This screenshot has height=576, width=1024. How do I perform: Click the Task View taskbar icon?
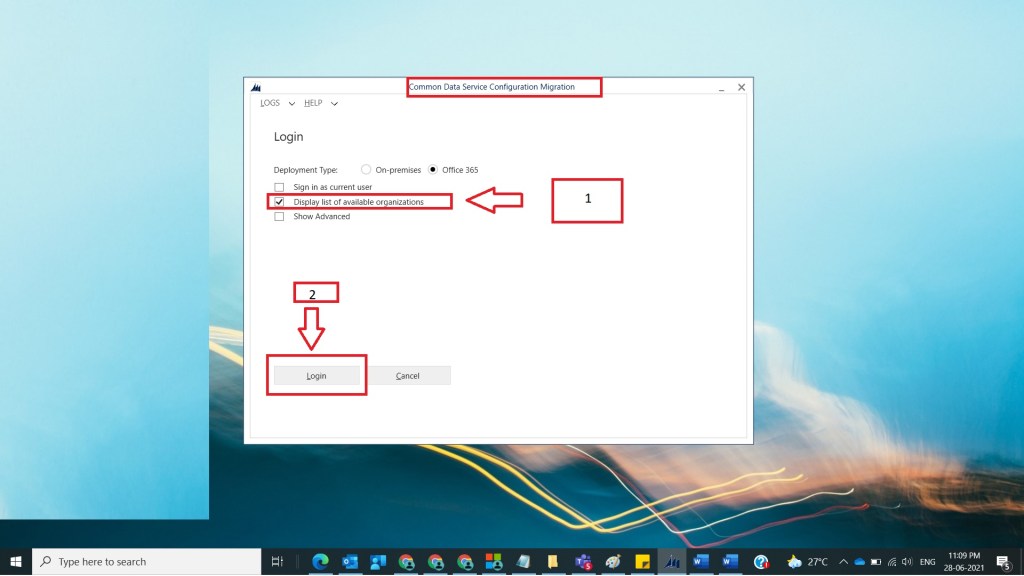click(x=278, y=561)
